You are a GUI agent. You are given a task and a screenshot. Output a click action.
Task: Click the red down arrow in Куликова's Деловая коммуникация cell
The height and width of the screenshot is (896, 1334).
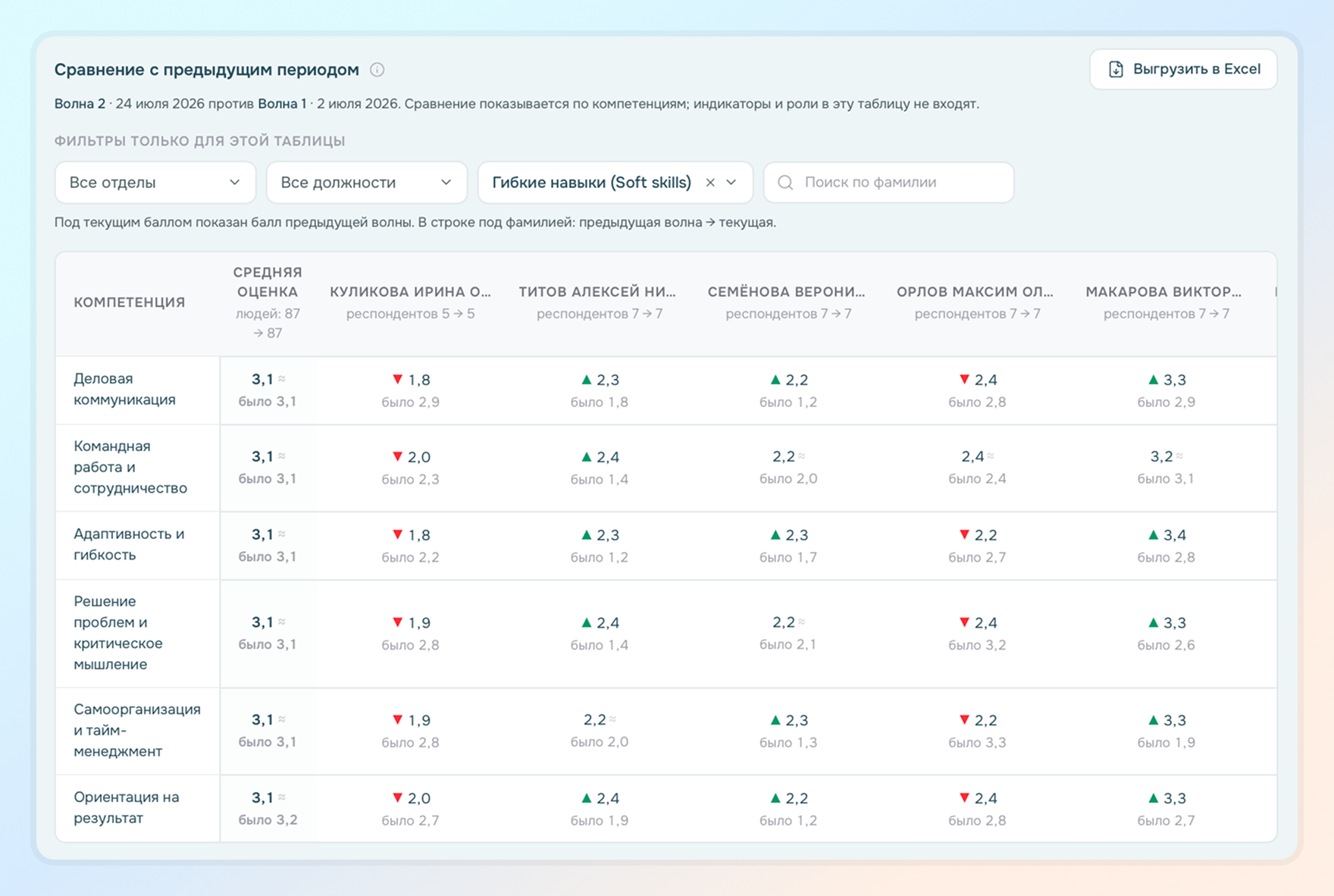(x=397, y=379)
